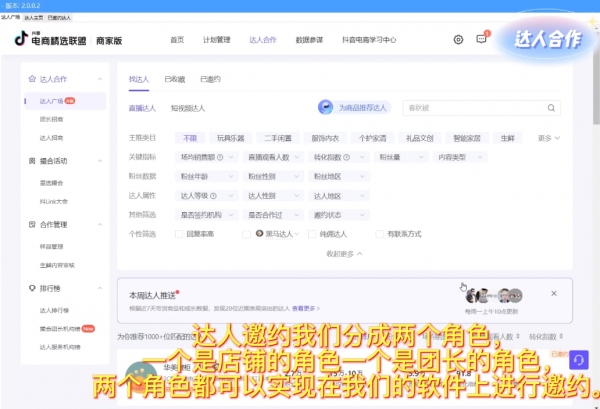Open 抖音电商学习中心 navigation item
The width and height of the screenshot is (600, 409).
click(369, 40)
